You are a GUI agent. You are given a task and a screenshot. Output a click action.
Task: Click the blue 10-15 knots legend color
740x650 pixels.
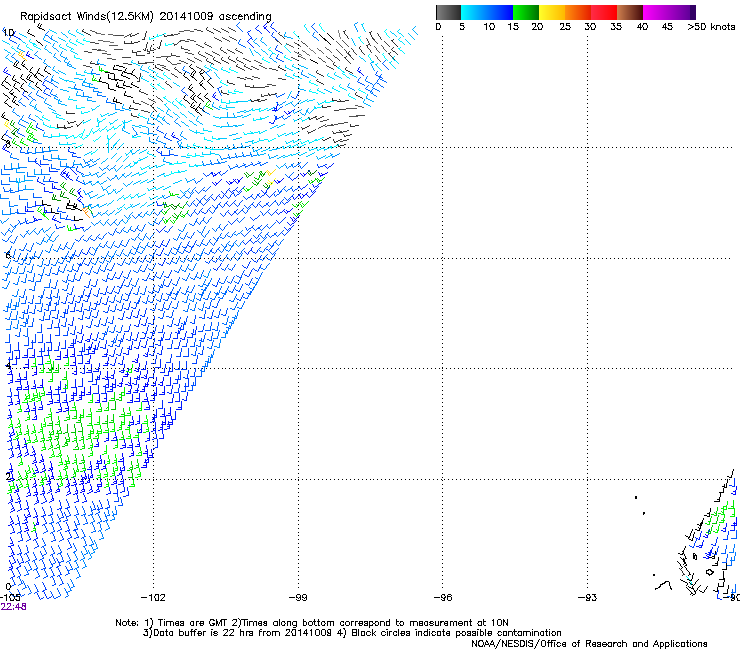pos(500,12)
